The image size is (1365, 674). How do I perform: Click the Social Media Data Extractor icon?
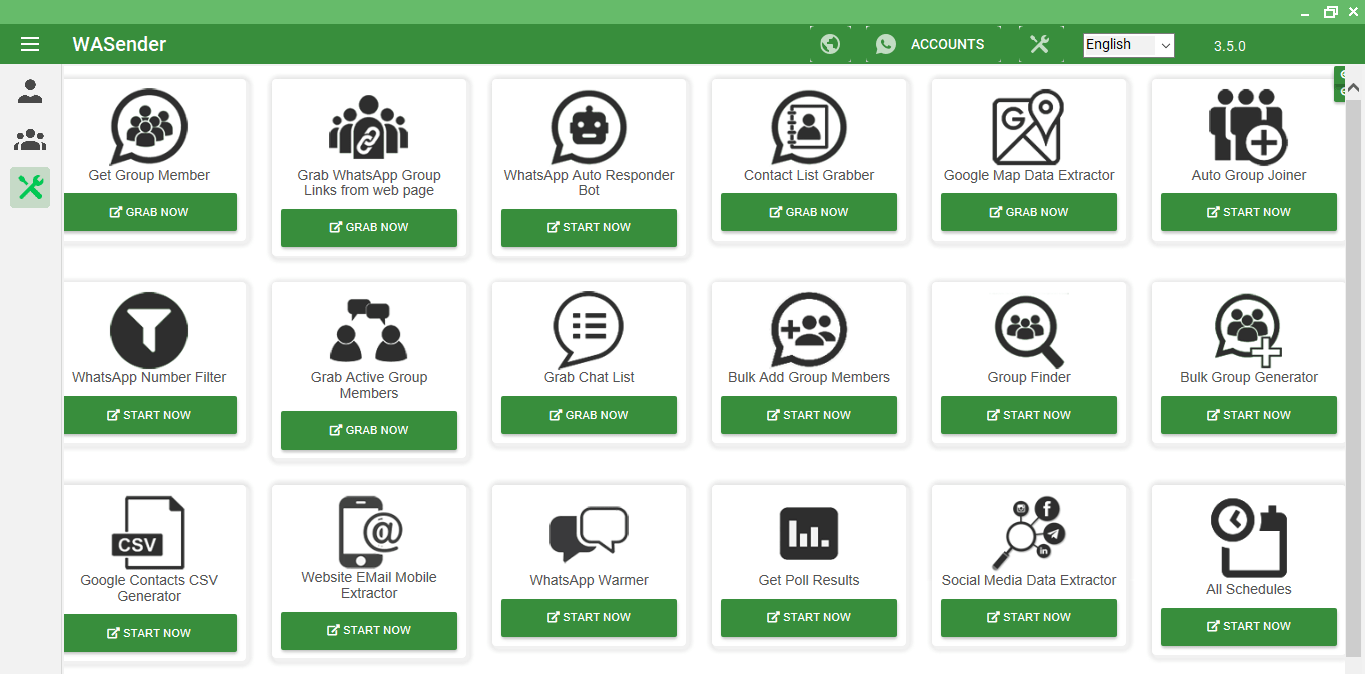[x=1028, y=532]
